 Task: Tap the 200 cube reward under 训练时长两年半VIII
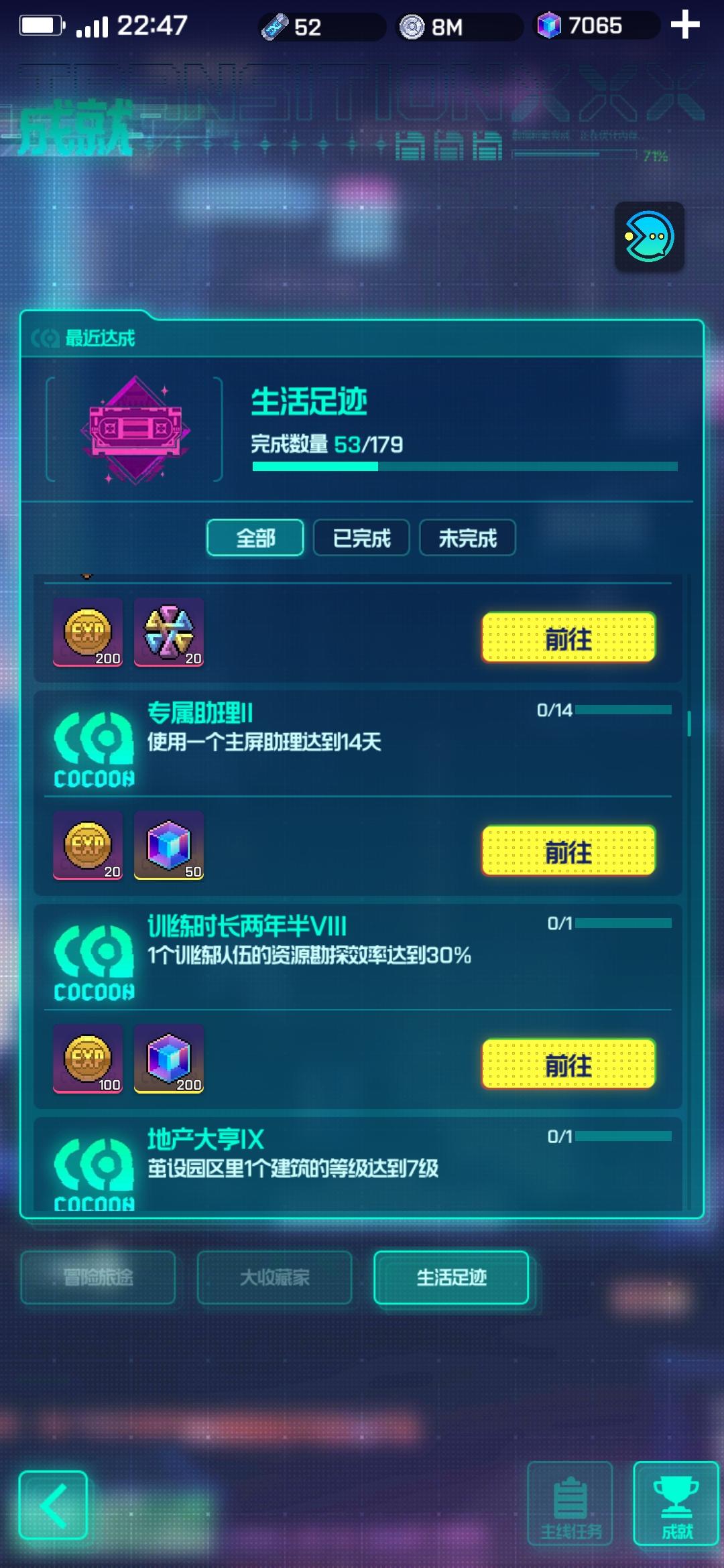click(169, 1059)
